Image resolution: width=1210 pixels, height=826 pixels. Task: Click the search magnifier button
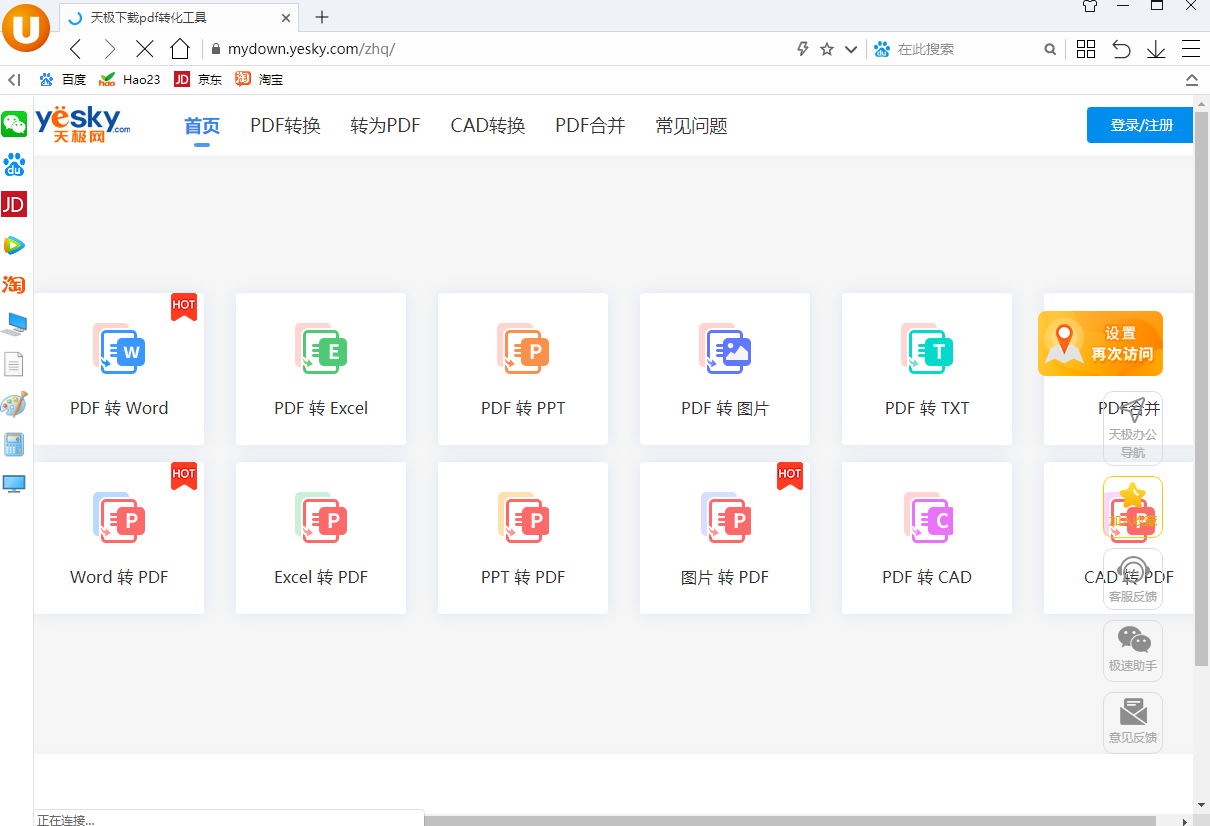(1050, 49)
